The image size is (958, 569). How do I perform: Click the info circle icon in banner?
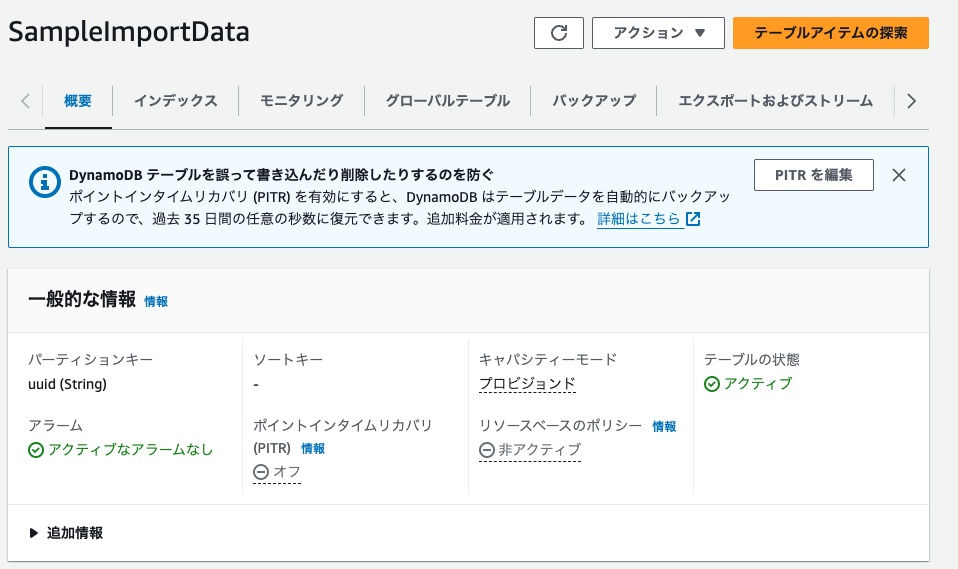(x=43, y=181)
